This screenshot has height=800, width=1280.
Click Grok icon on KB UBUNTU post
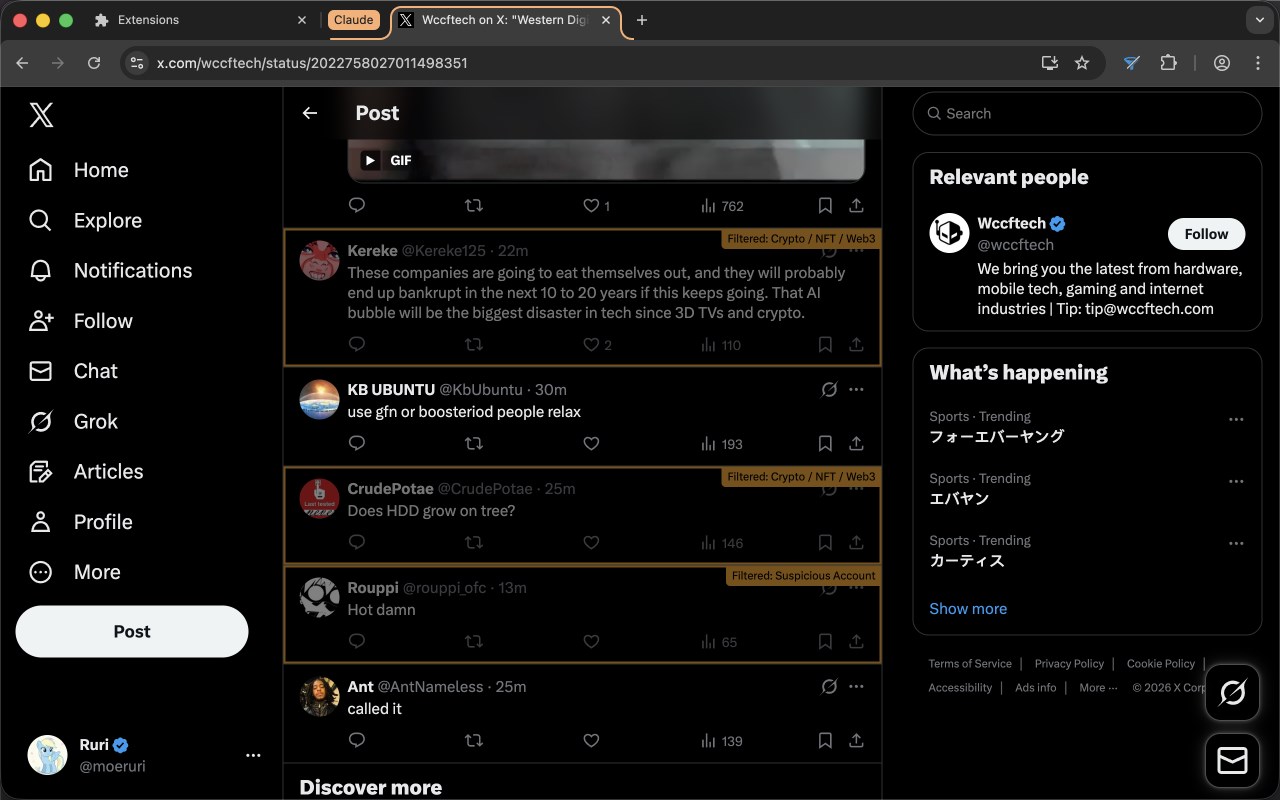tap(829, 389)
